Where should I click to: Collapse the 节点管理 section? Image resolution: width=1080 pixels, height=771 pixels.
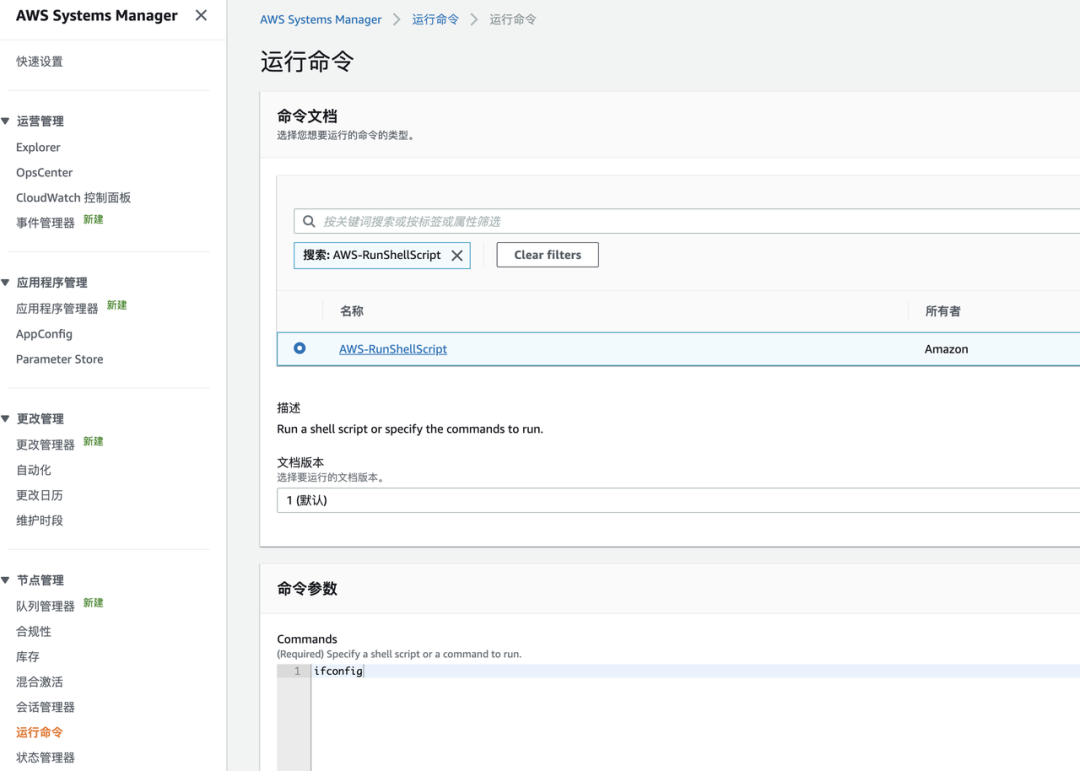[6, 580]
